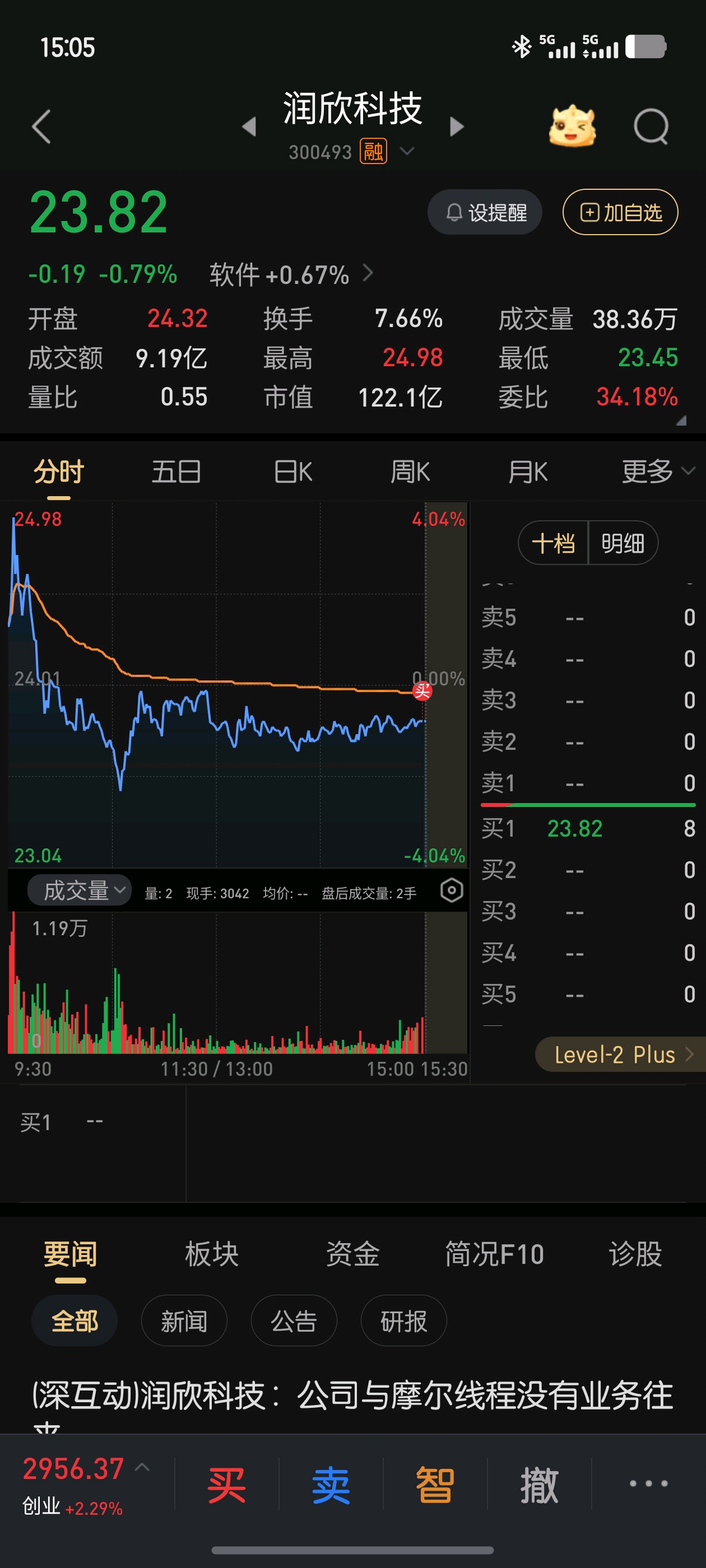Switch to 月K chart tab
The height and width of the screenshot is (1568, 706).
point(528,472)
